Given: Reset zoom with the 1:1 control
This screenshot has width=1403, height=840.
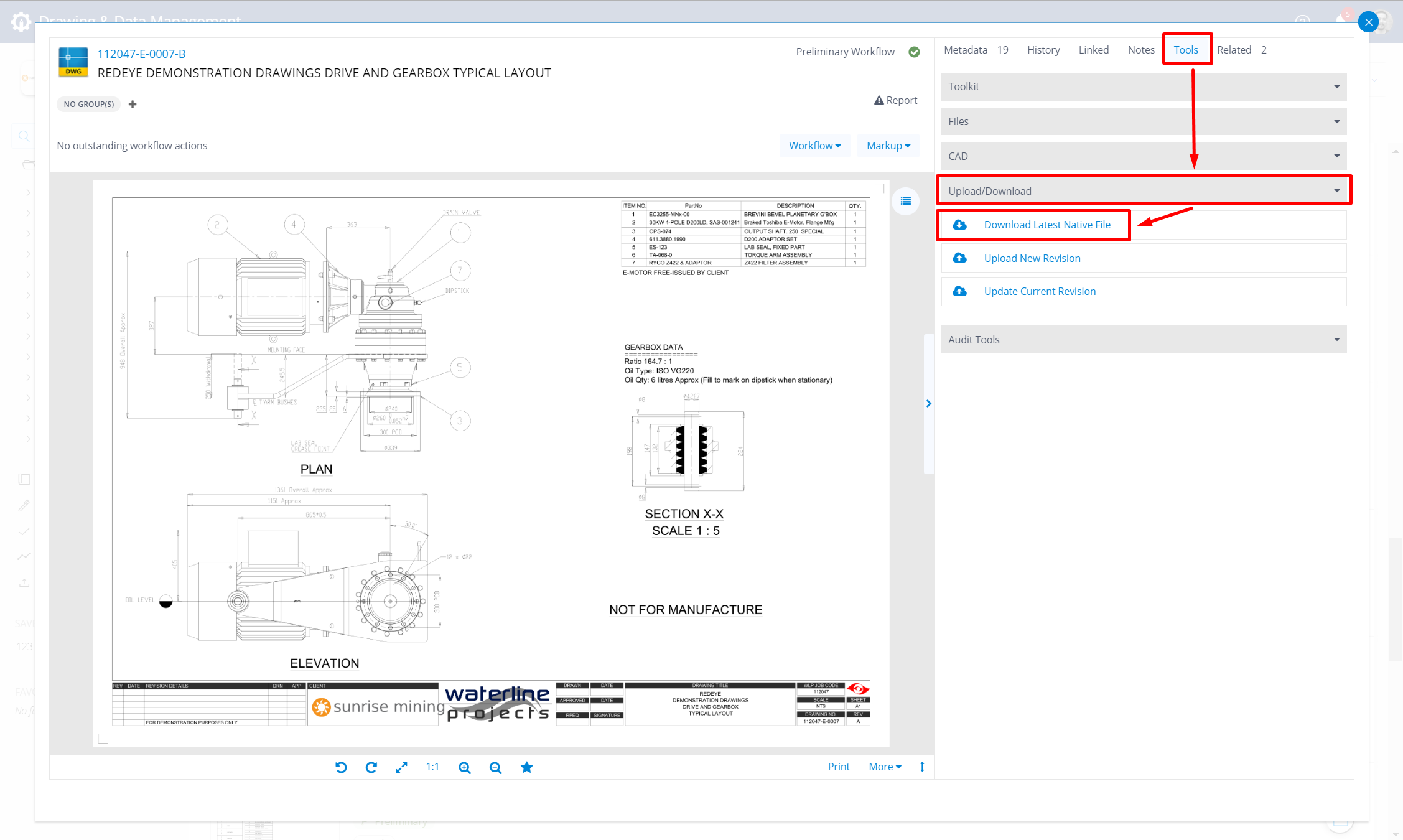Looking at the screenshot, I should click(x=432, y=767).
